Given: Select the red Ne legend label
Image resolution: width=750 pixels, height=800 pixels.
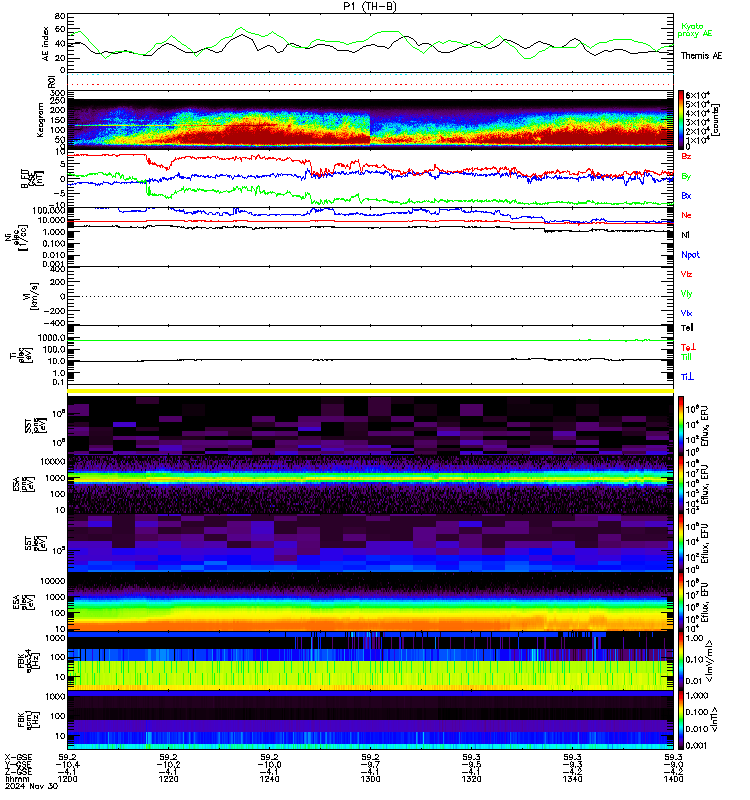Looking at the screenshot, I should [686, 215].
